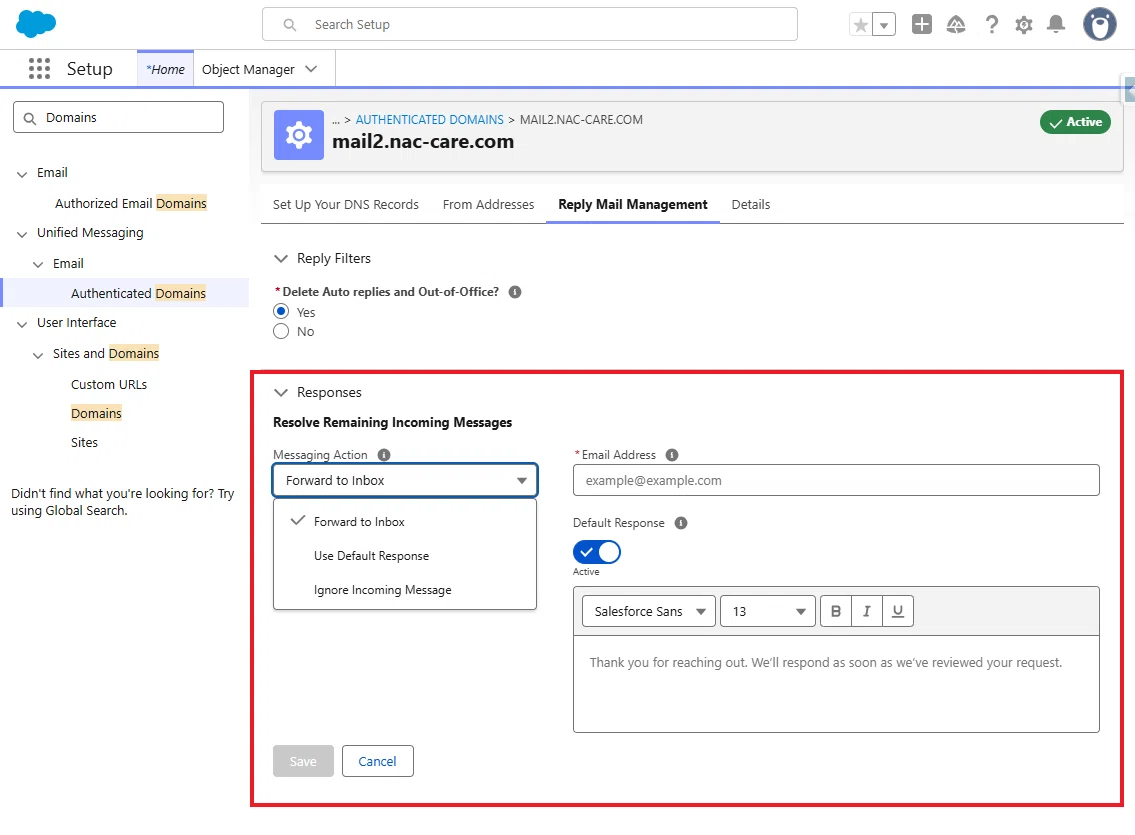This screenshot has height=835, width=1135.
Task: Click the Active status badge
Action: [1075, 122]
